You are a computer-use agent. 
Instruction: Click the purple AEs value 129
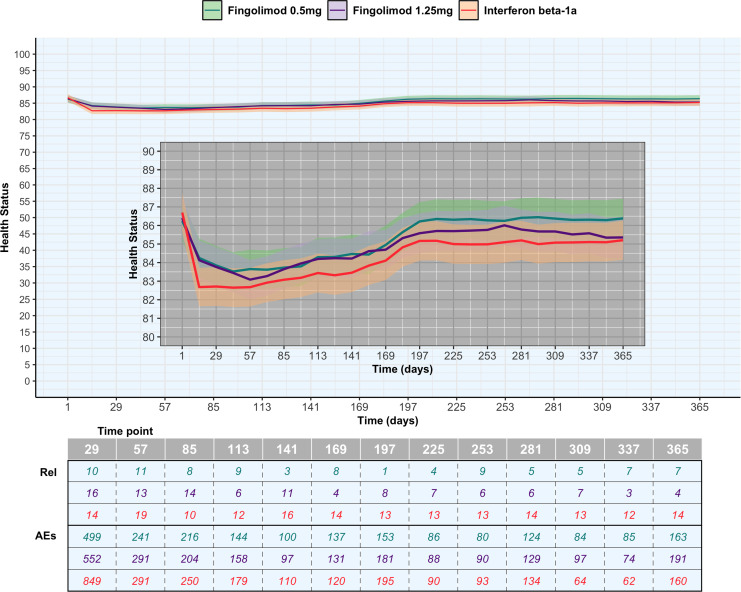click(531, 559)
